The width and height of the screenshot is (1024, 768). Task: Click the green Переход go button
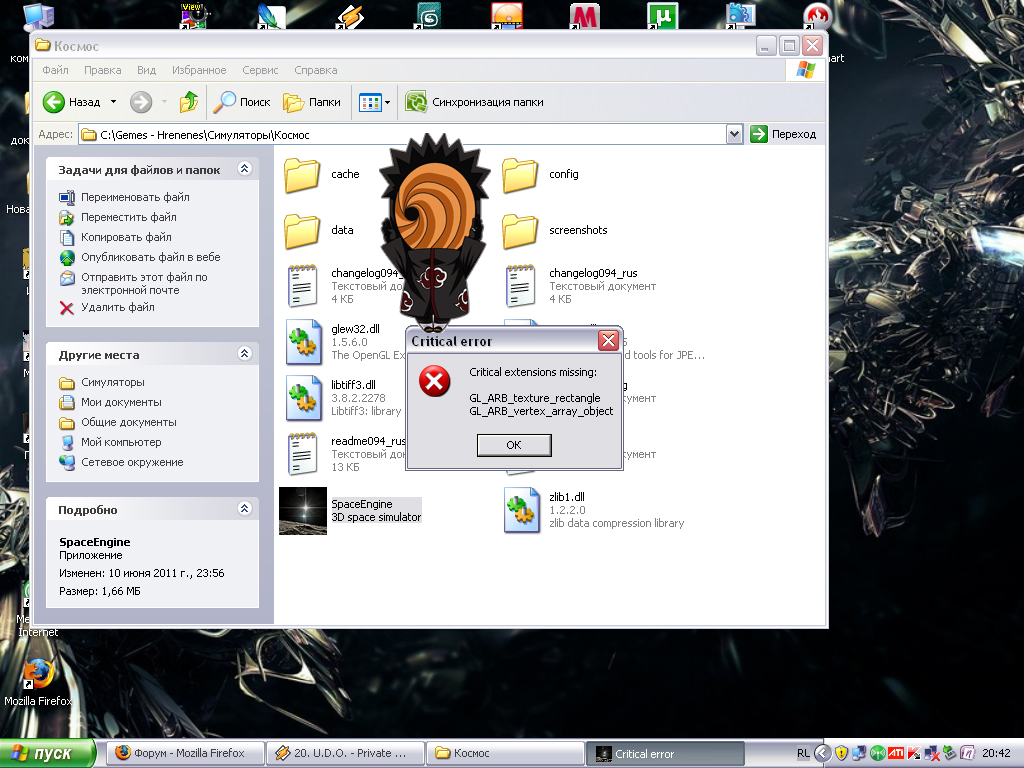tap(783, 134)
